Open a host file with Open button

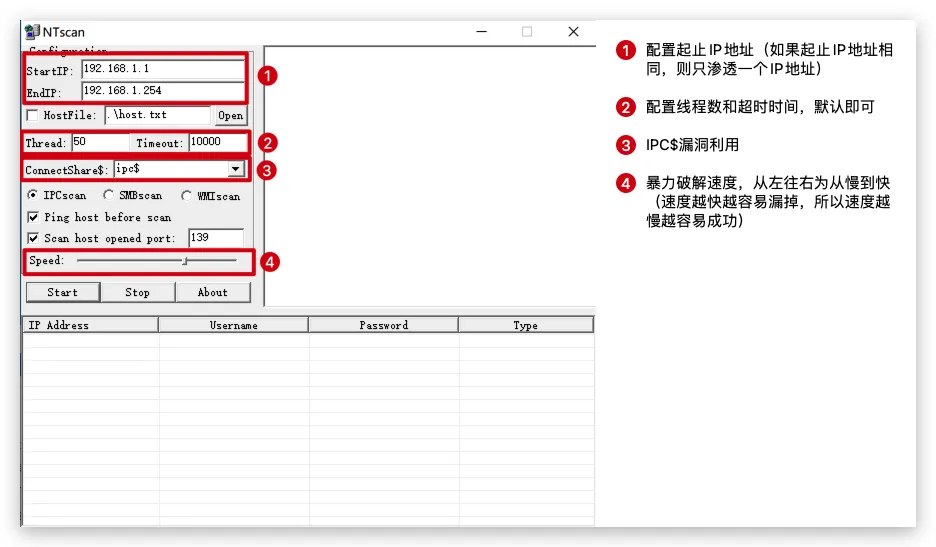click(x=230, y=115)
